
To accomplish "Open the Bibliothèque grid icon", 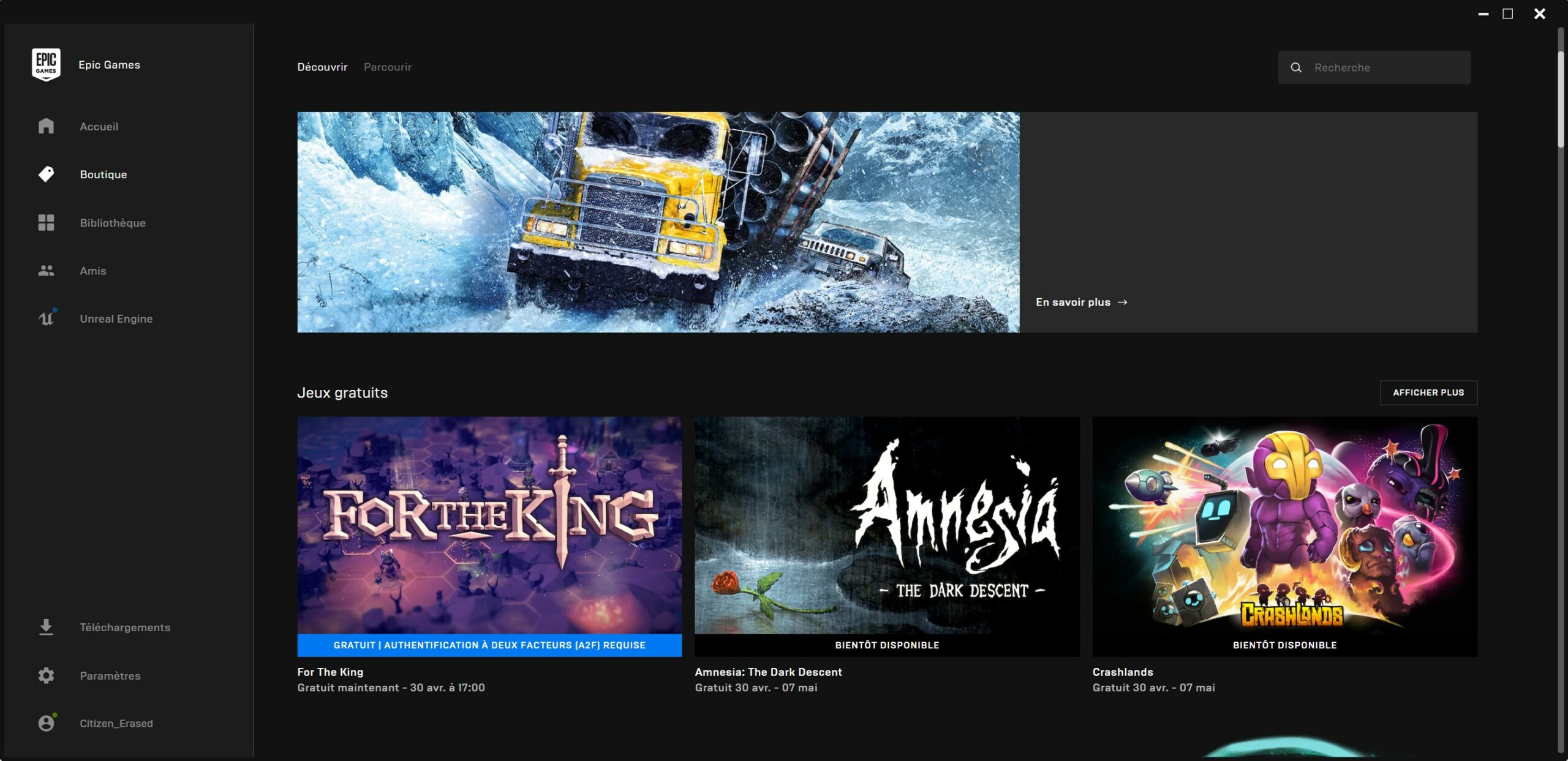I will click(x=46, y=223).
